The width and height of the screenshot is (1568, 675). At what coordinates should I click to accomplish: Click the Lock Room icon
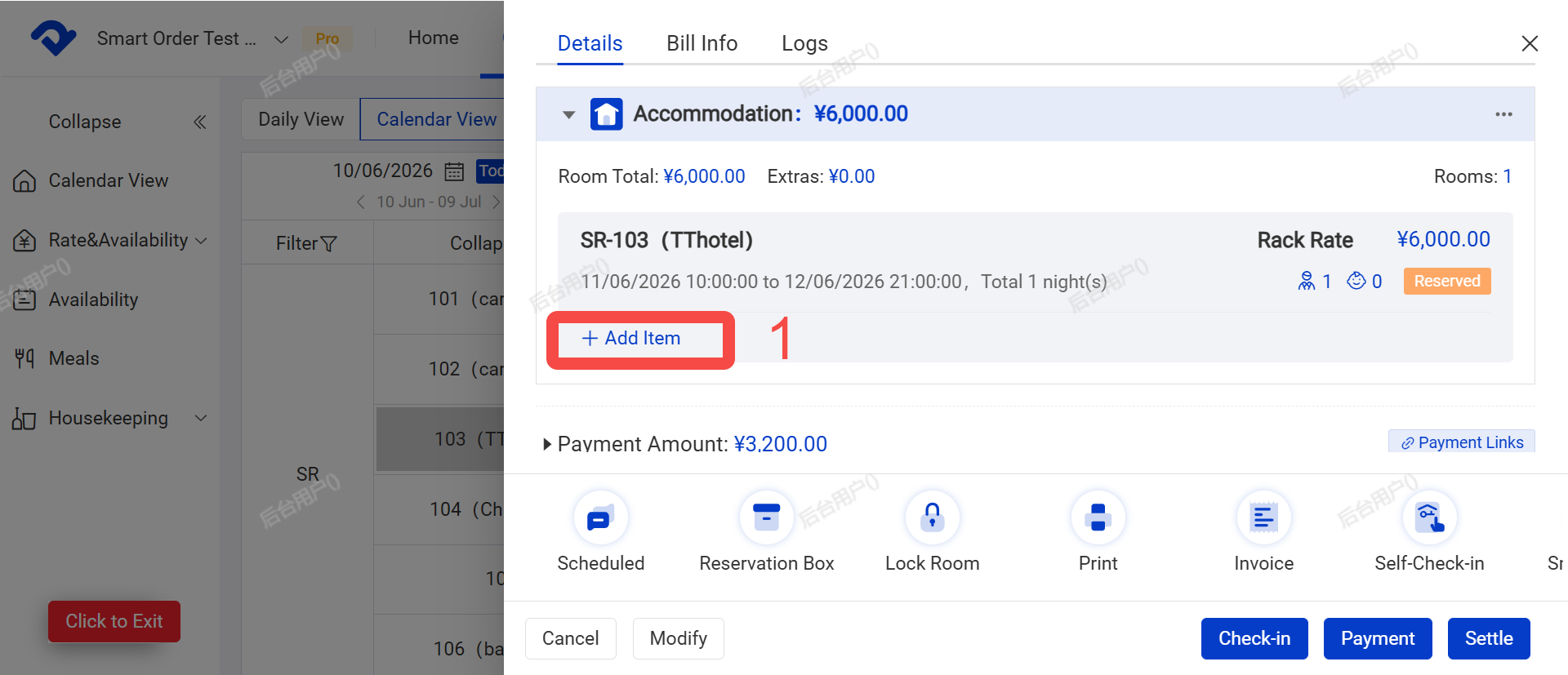(x=932, y=517)
